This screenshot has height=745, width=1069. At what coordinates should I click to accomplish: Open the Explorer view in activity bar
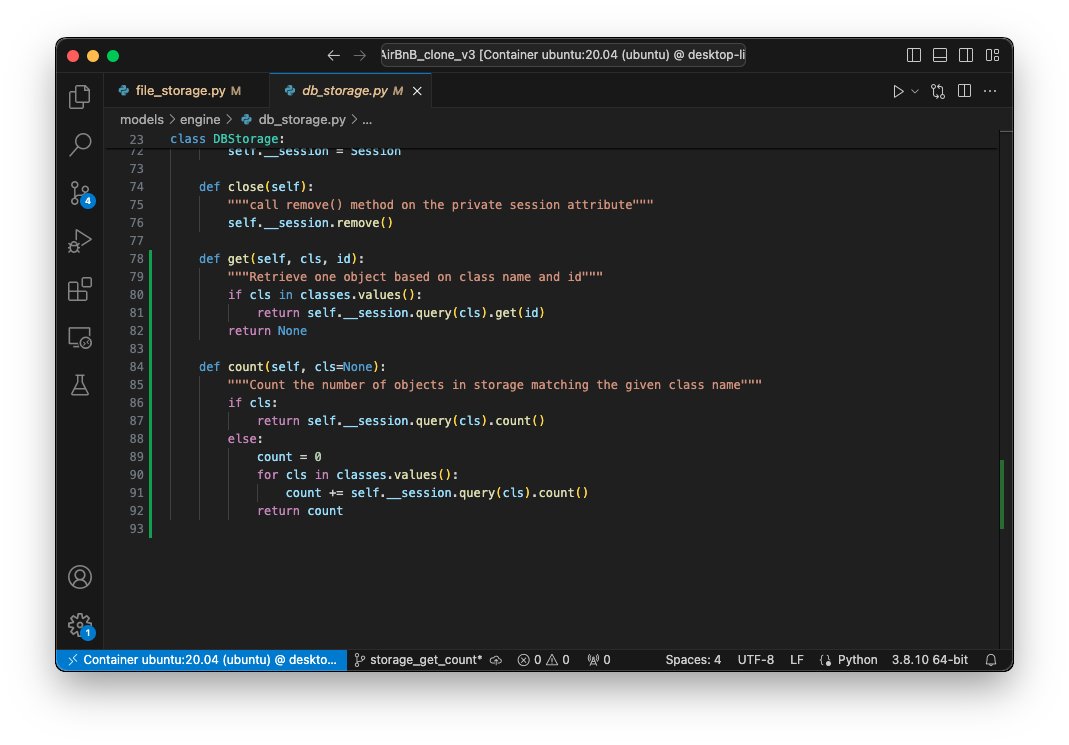point(80,97)
